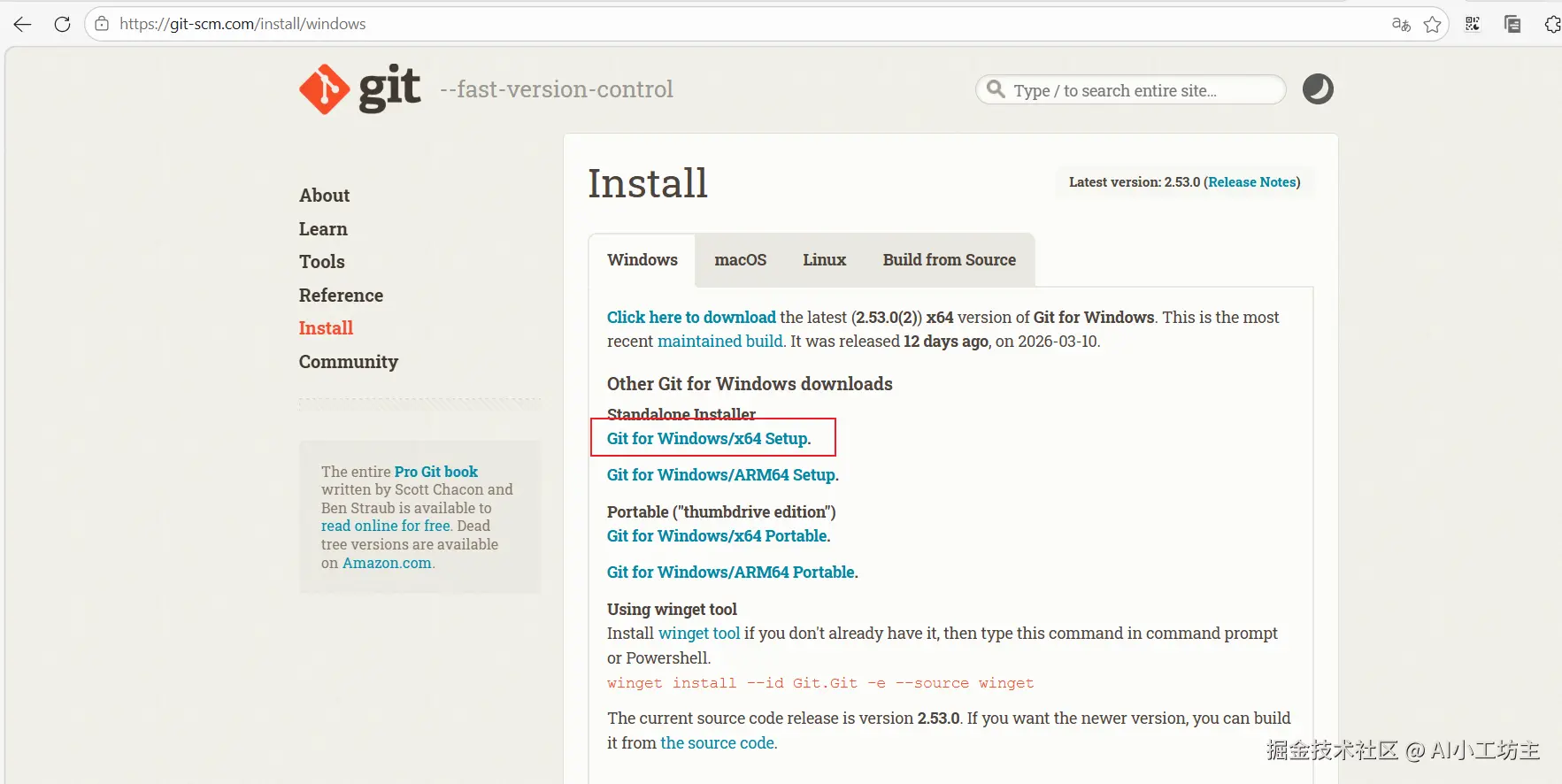This screenshot has width=1562, height=784.
Task: Click 'Other Git for Windows downloads' heading
Action: click(750, 384)
